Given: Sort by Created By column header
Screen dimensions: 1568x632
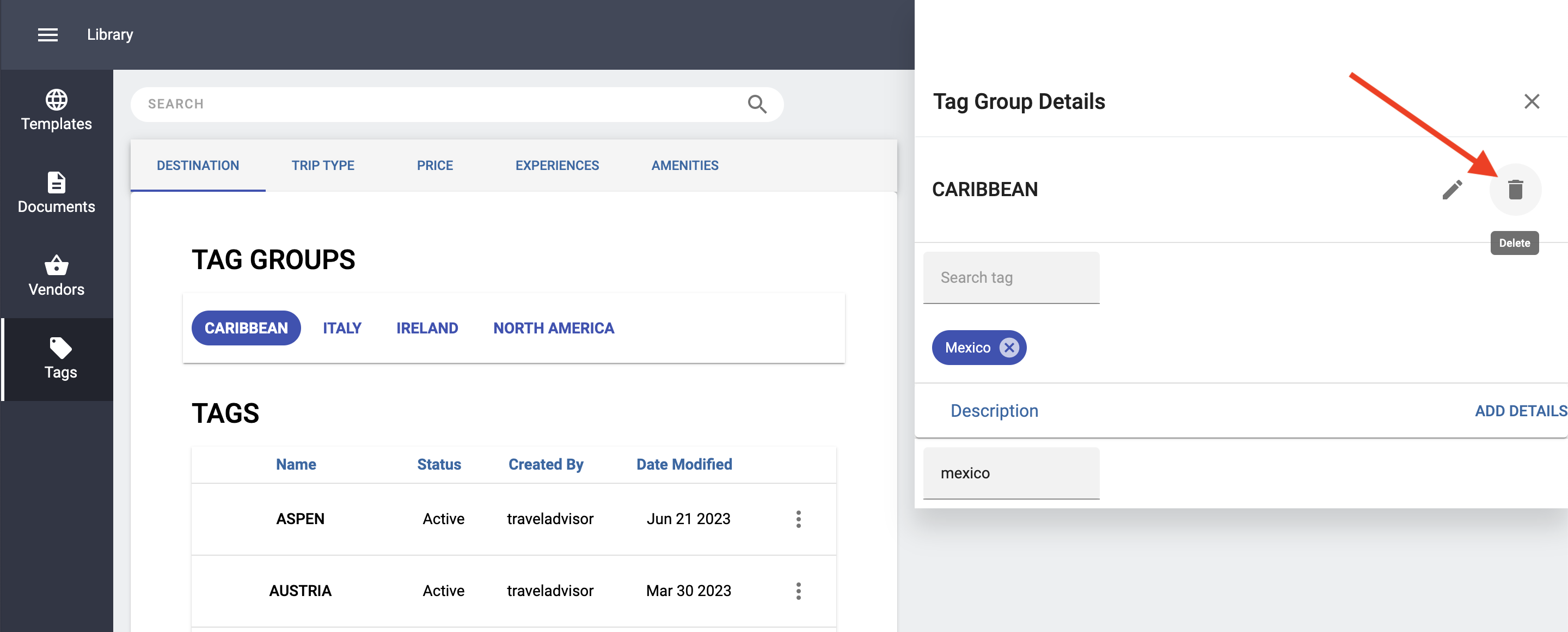Looking at the screenshot, I should pyautogui.click(x=546, y=465).
